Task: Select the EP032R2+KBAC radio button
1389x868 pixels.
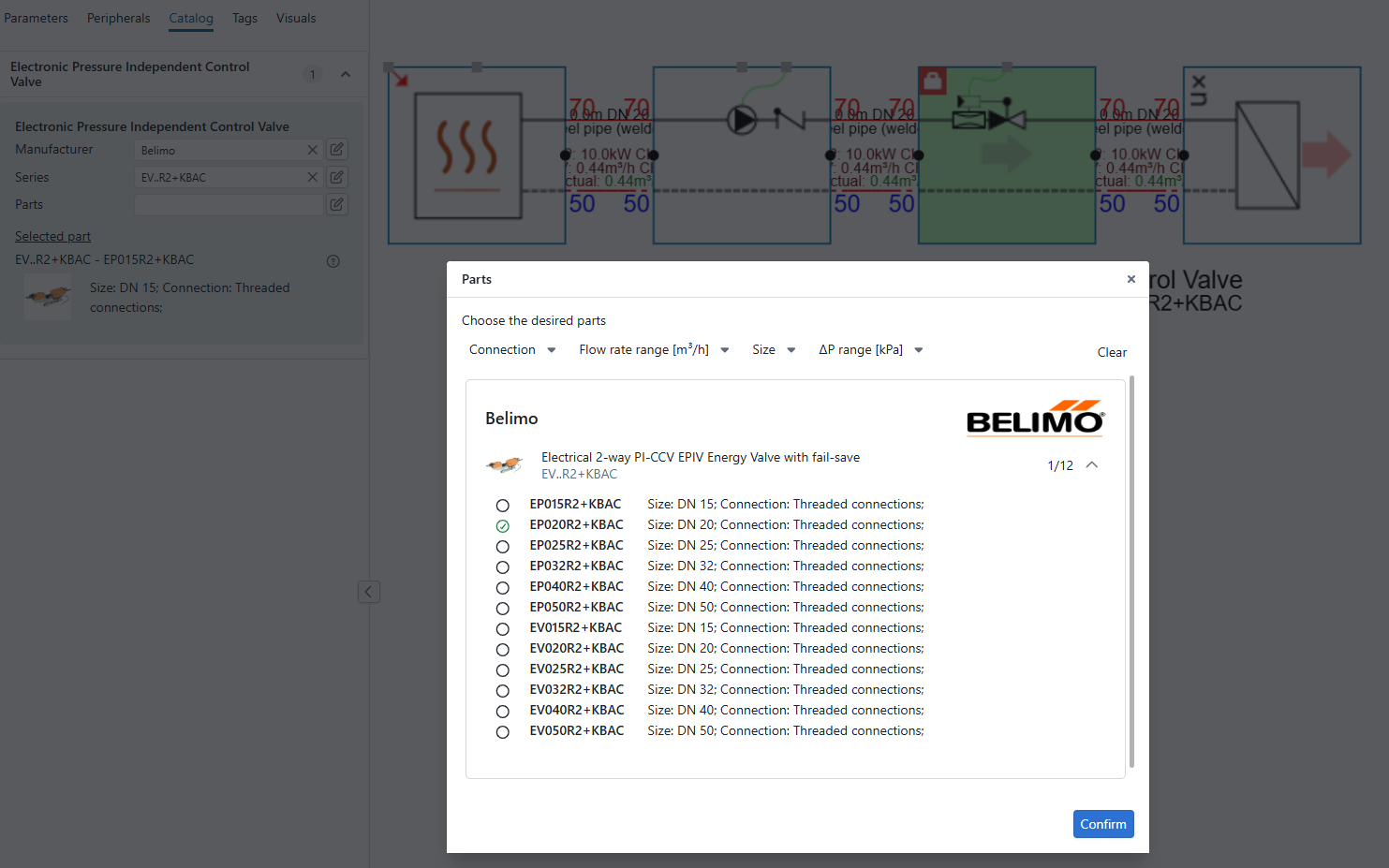Action: (x=503, y=567)
